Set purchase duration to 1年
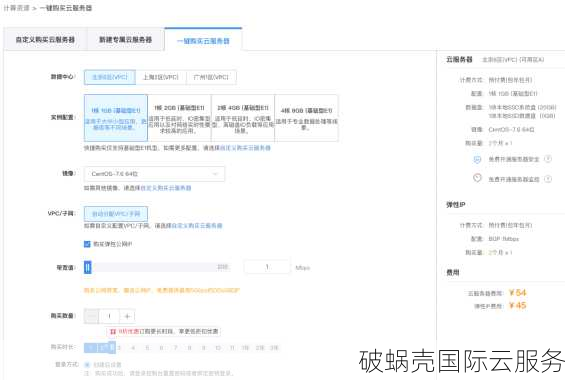 [245, 348]
